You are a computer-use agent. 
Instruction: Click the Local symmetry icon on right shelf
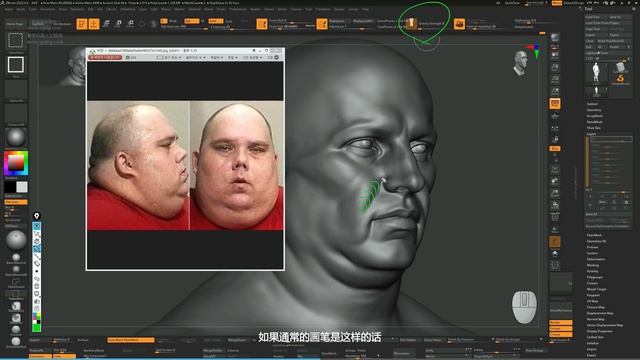555,128
